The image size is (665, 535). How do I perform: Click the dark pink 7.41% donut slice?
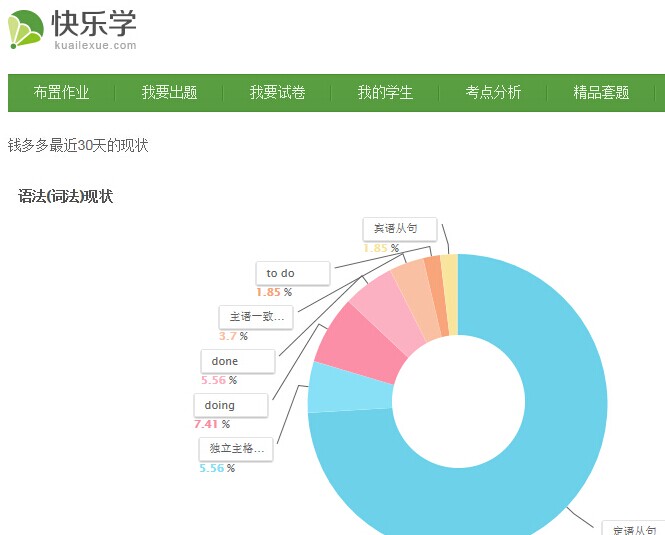(352, 342)
